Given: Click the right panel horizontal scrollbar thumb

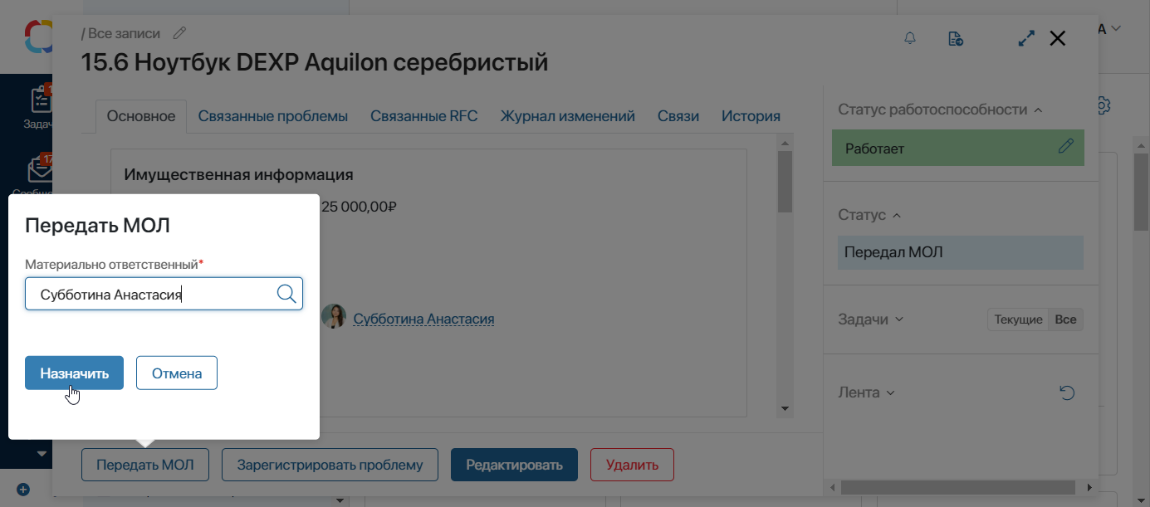Looking at the screenshot, I should [958, 487].
